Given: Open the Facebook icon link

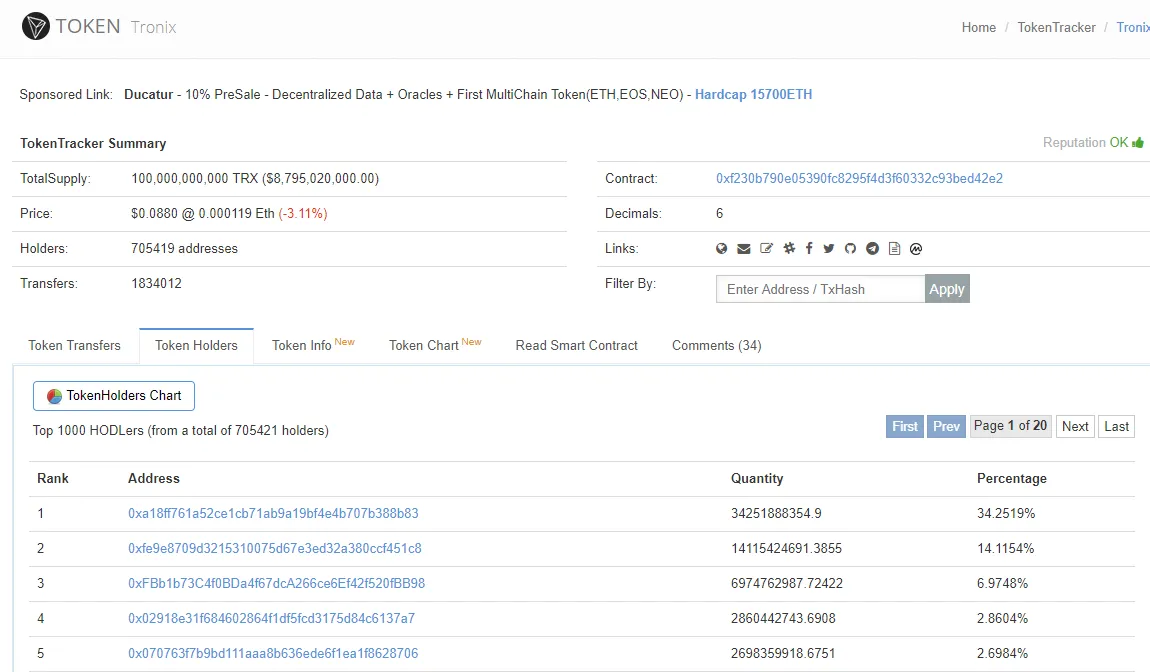Looking at the screenshot, I should point(809,249).
